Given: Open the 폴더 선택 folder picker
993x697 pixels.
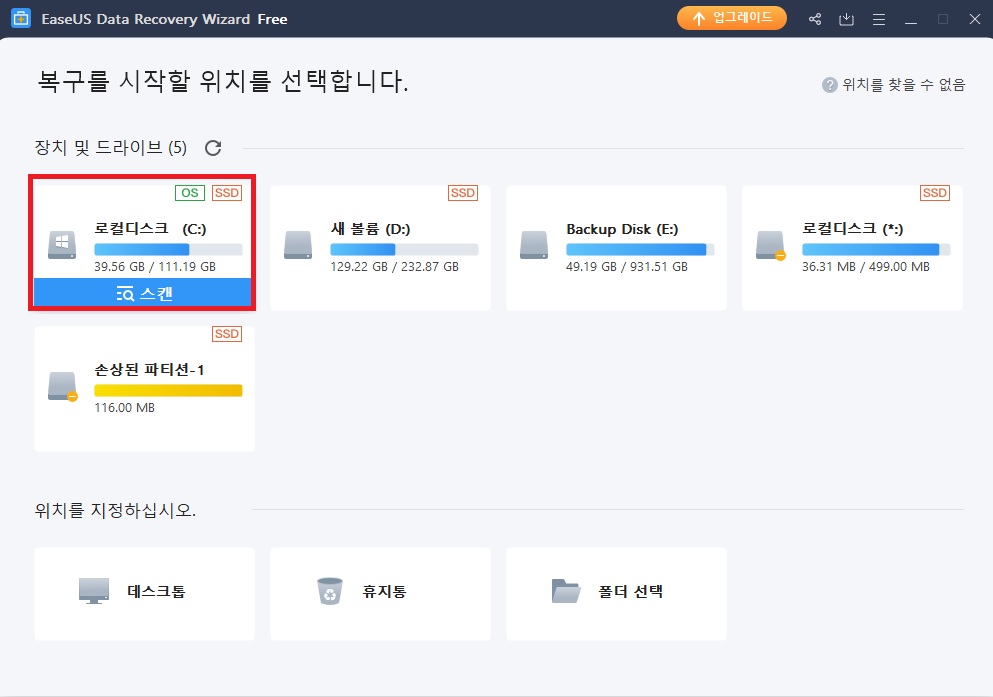Looking at the screenshot, I should [x=616, y=594].
